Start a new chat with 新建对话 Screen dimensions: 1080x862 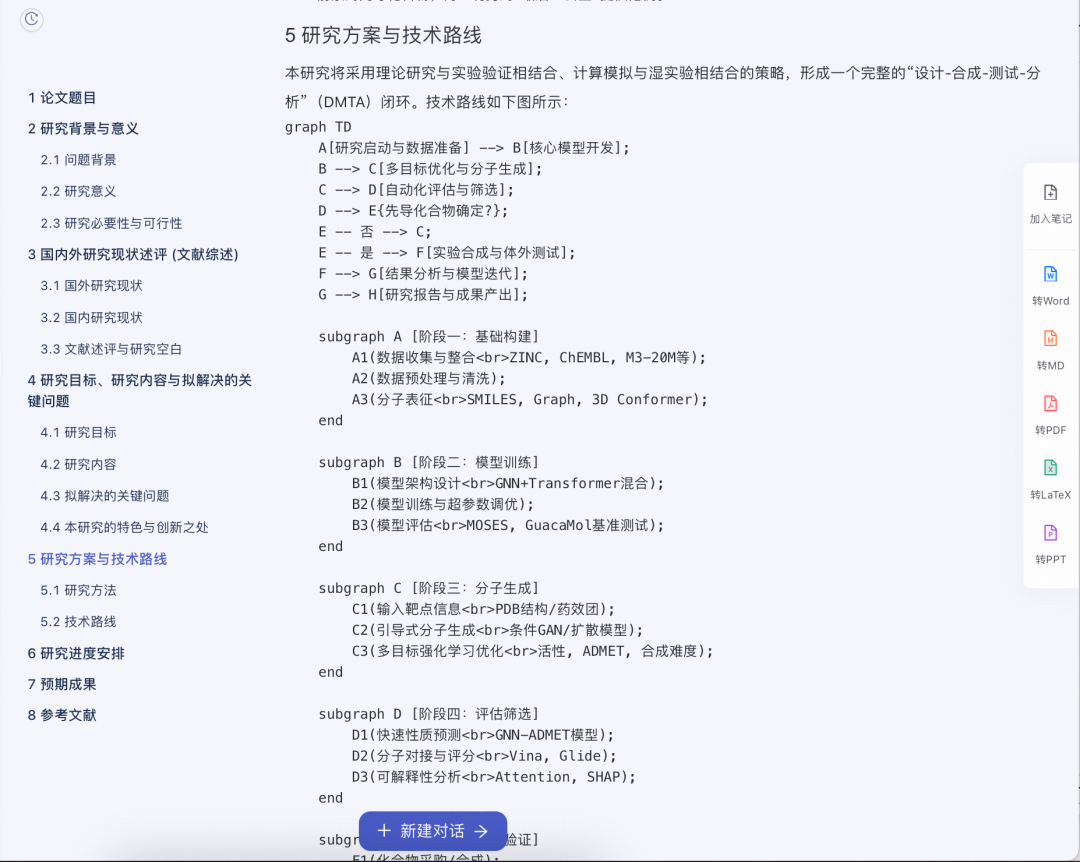[432, 831]
